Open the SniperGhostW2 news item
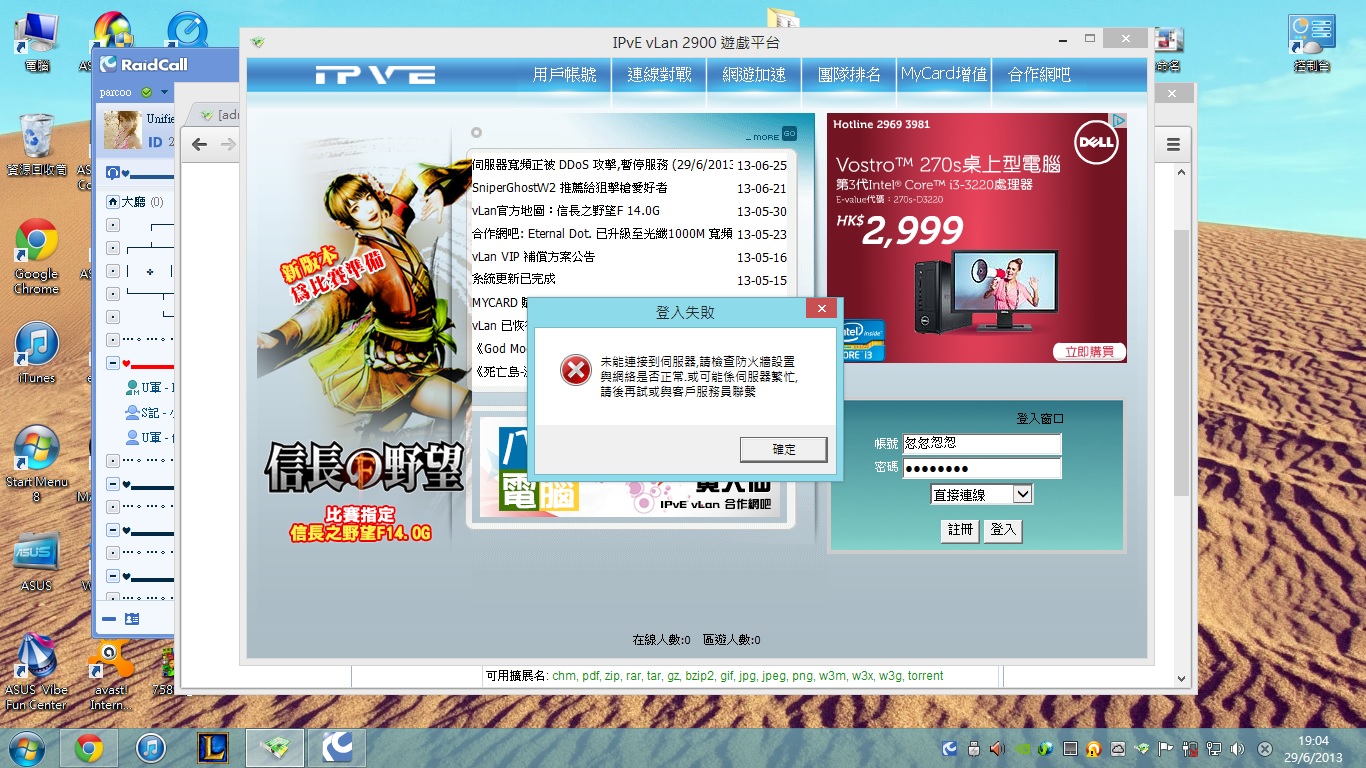Image resolution: width=1366 pixels, height=768 pixels. (570, 188)
